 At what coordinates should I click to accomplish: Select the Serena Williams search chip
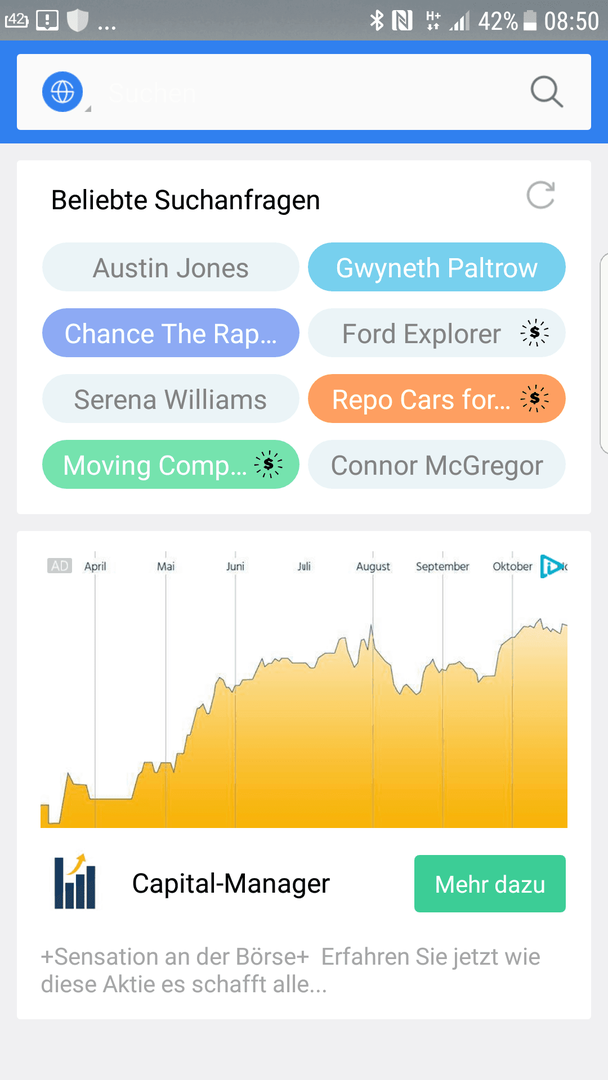(171, 399)
